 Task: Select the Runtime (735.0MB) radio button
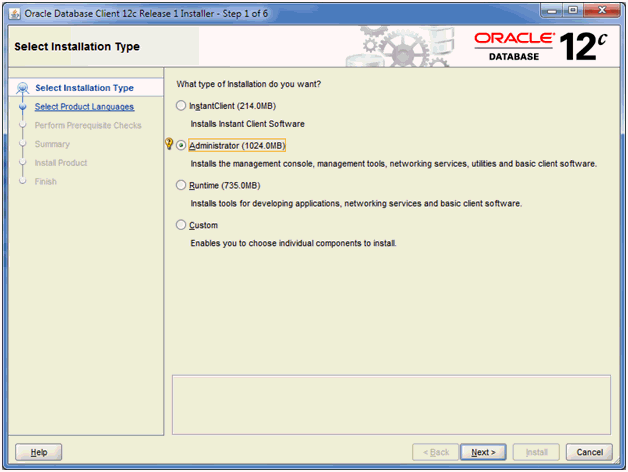tap(181, 185)
